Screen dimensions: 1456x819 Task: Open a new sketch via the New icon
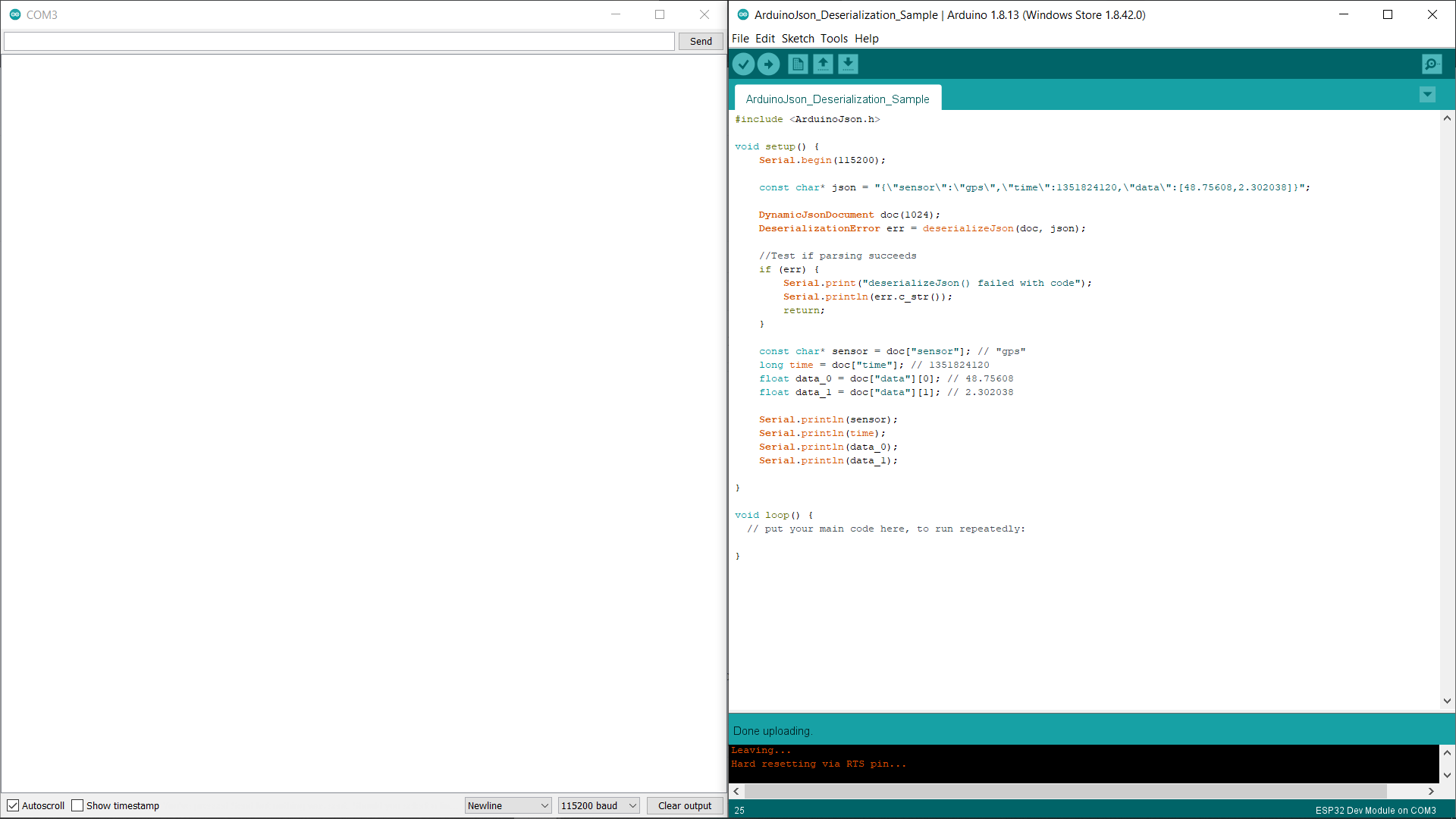click(x=797, y=64)
